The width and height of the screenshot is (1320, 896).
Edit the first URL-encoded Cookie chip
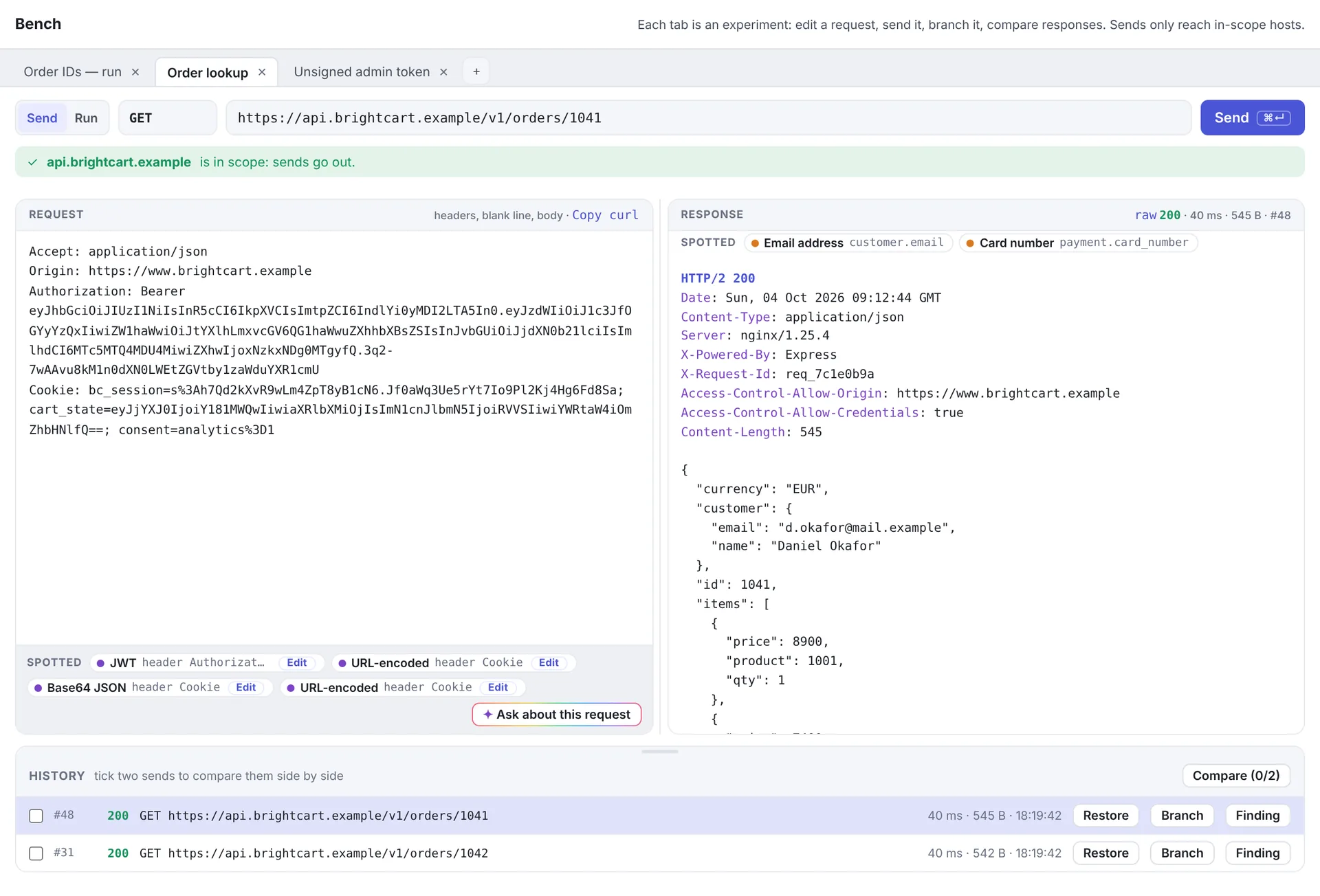549,663
